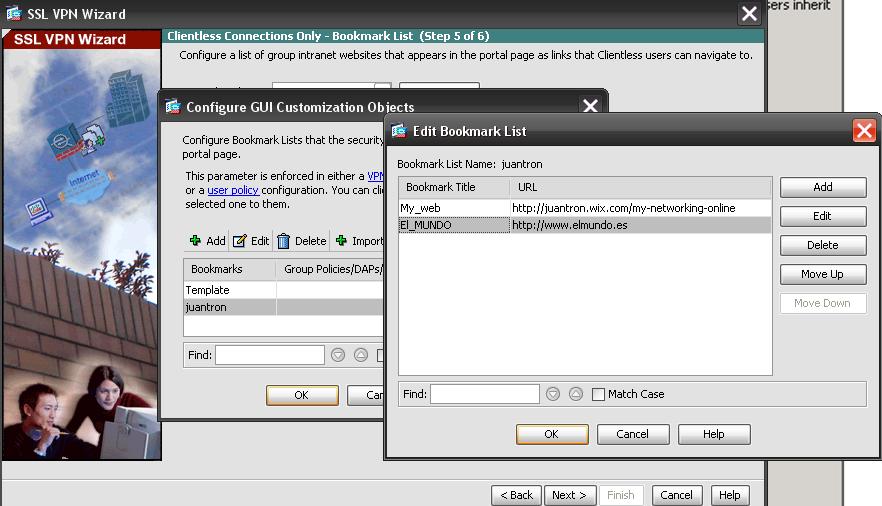Click the Delete trash icon in Configure GUI toolbar
882x506 pixels.
click(x=284, y=241)
